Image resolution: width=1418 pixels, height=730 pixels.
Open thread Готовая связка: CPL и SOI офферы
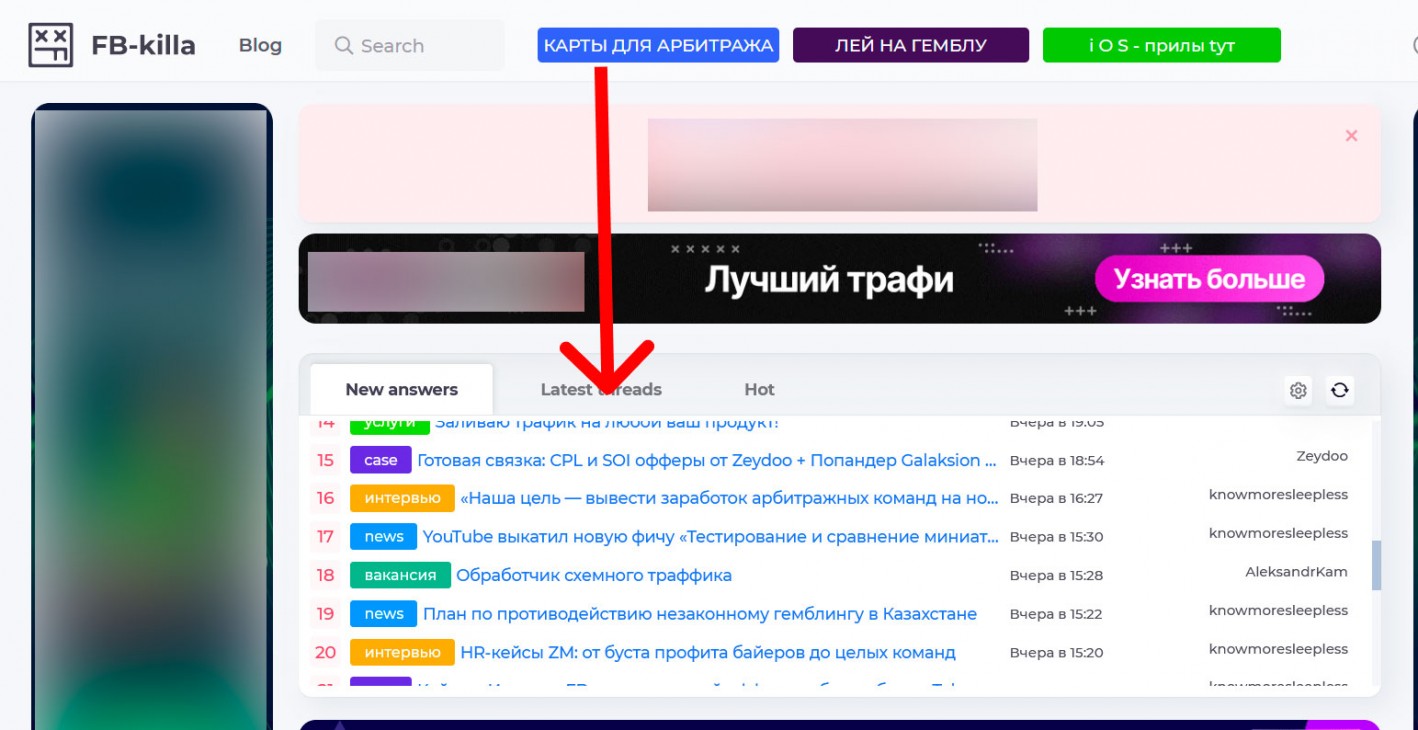[x=707, y=460]
